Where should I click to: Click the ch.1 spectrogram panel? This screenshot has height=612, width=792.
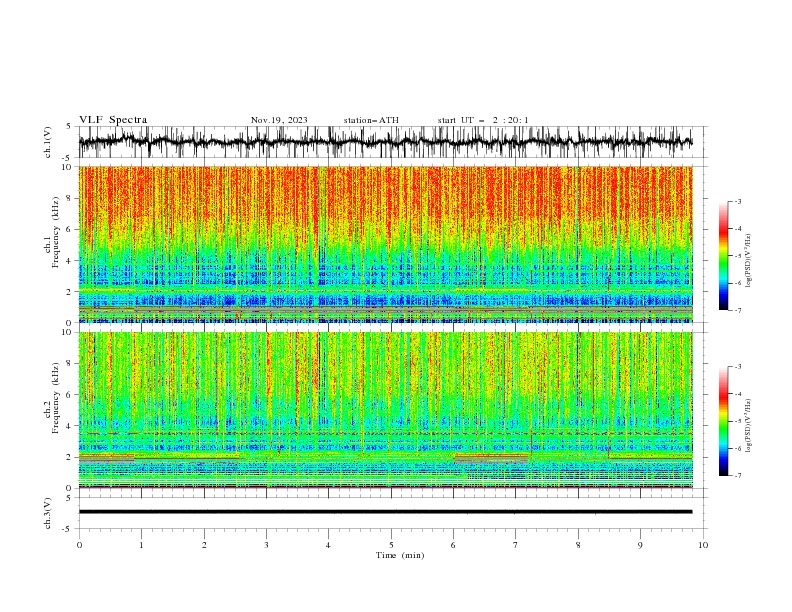(385, 244)
